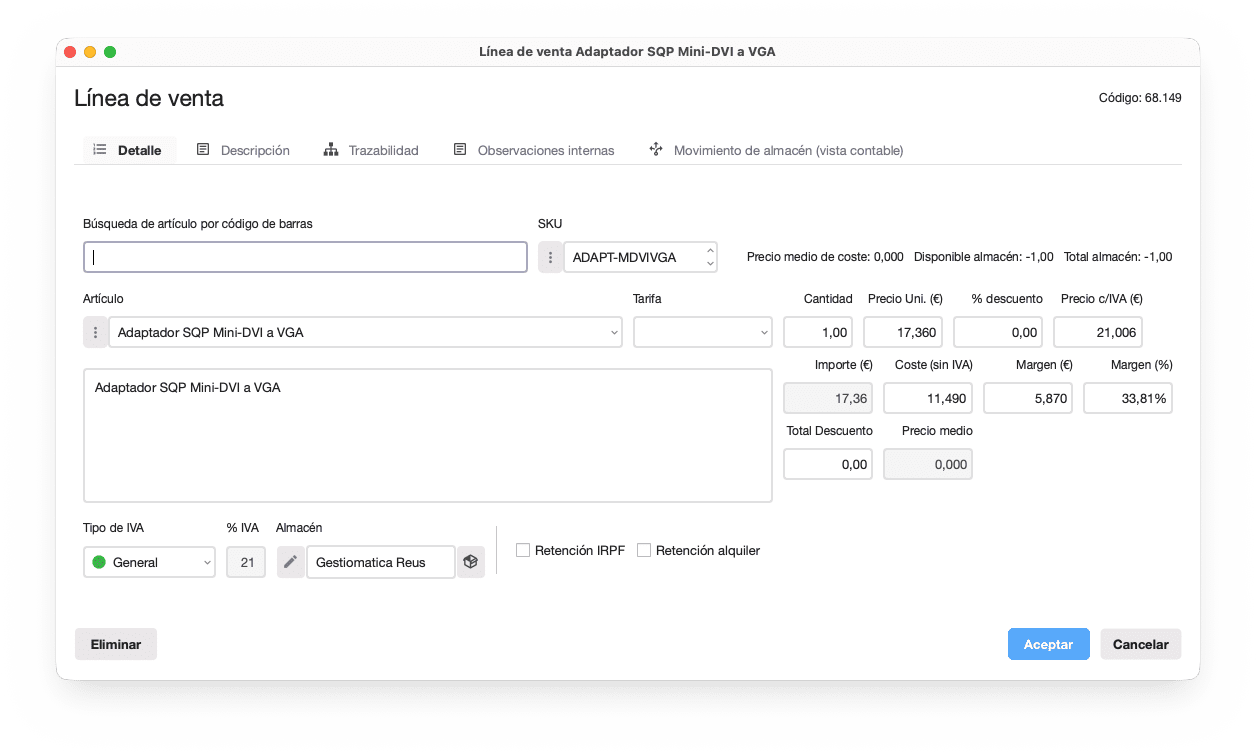Tick the Retención alquiler checkbox
This screenshot has width=1256, height=754.
pos(644,550)
